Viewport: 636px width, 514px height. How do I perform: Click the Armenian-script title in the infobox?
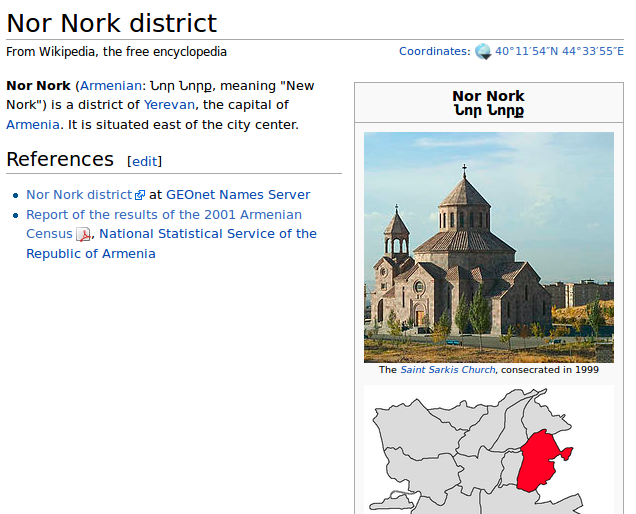click(x=488, y=111)
